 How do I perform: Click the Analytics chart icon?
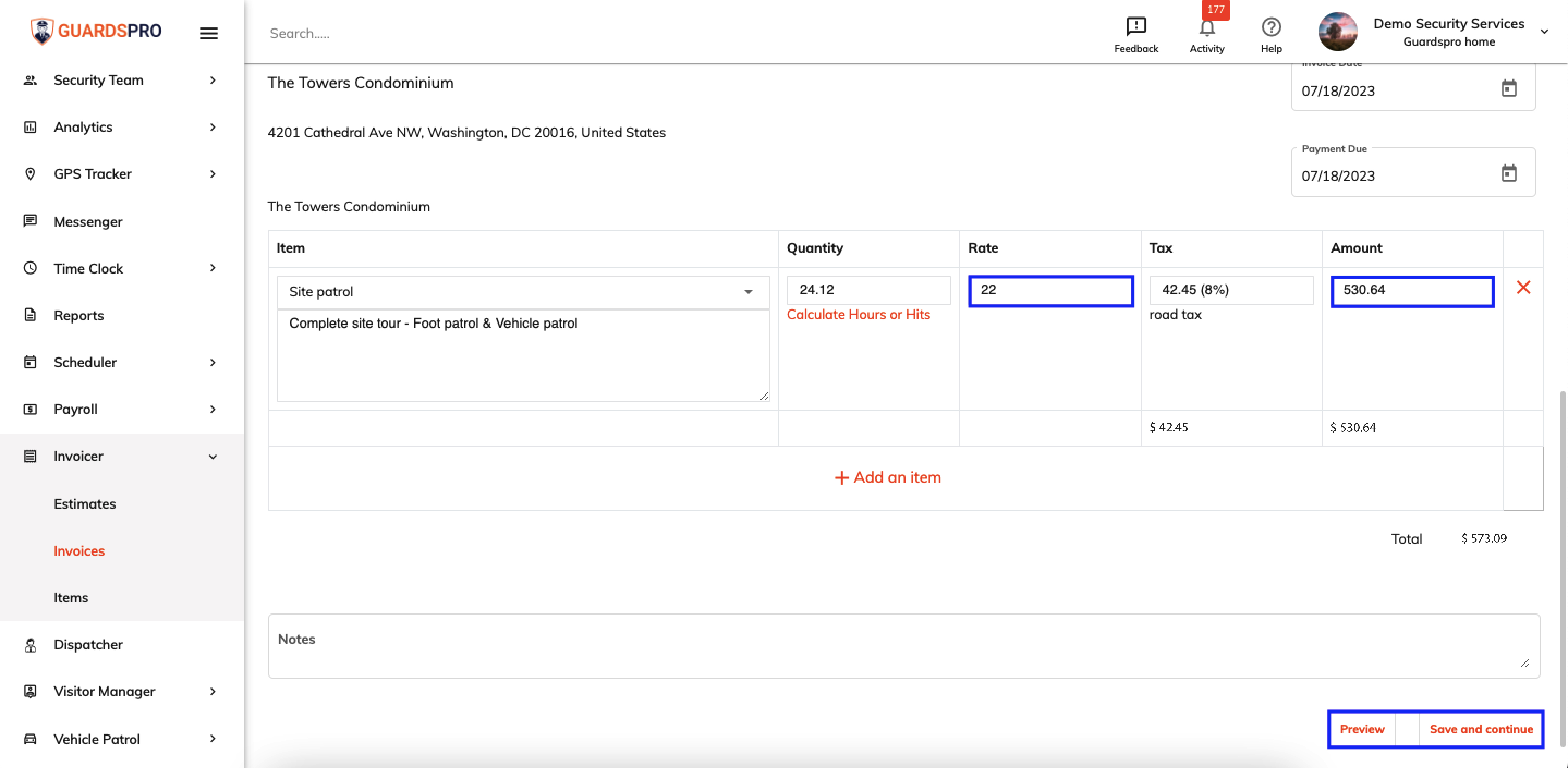pos(30,127)
